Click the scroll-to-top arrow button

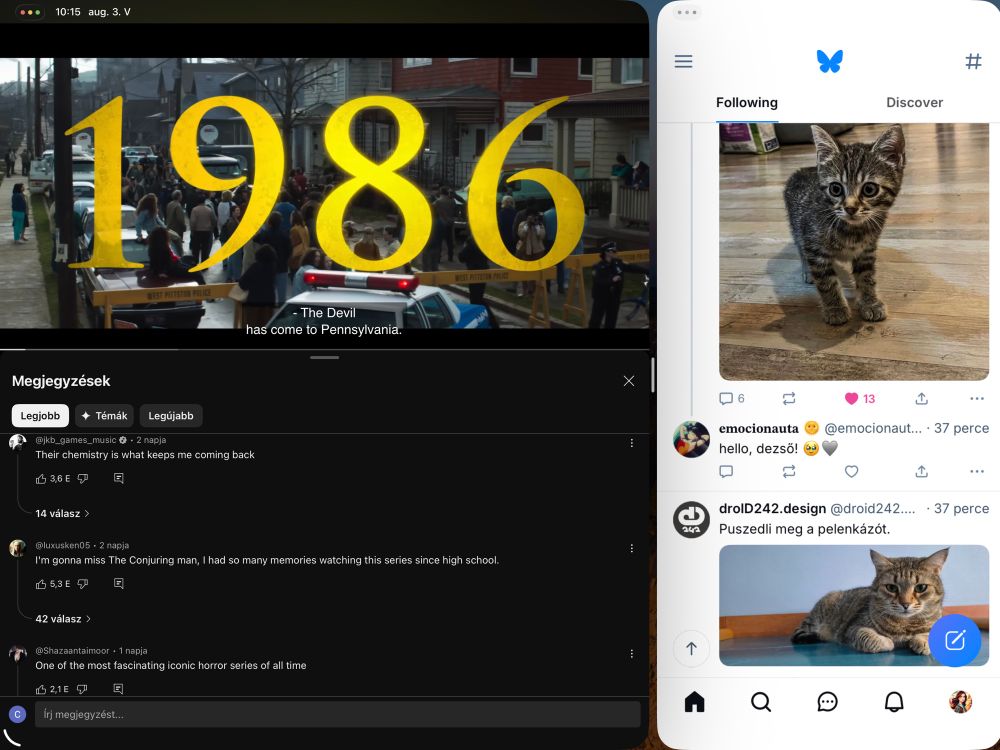[691, 649]
